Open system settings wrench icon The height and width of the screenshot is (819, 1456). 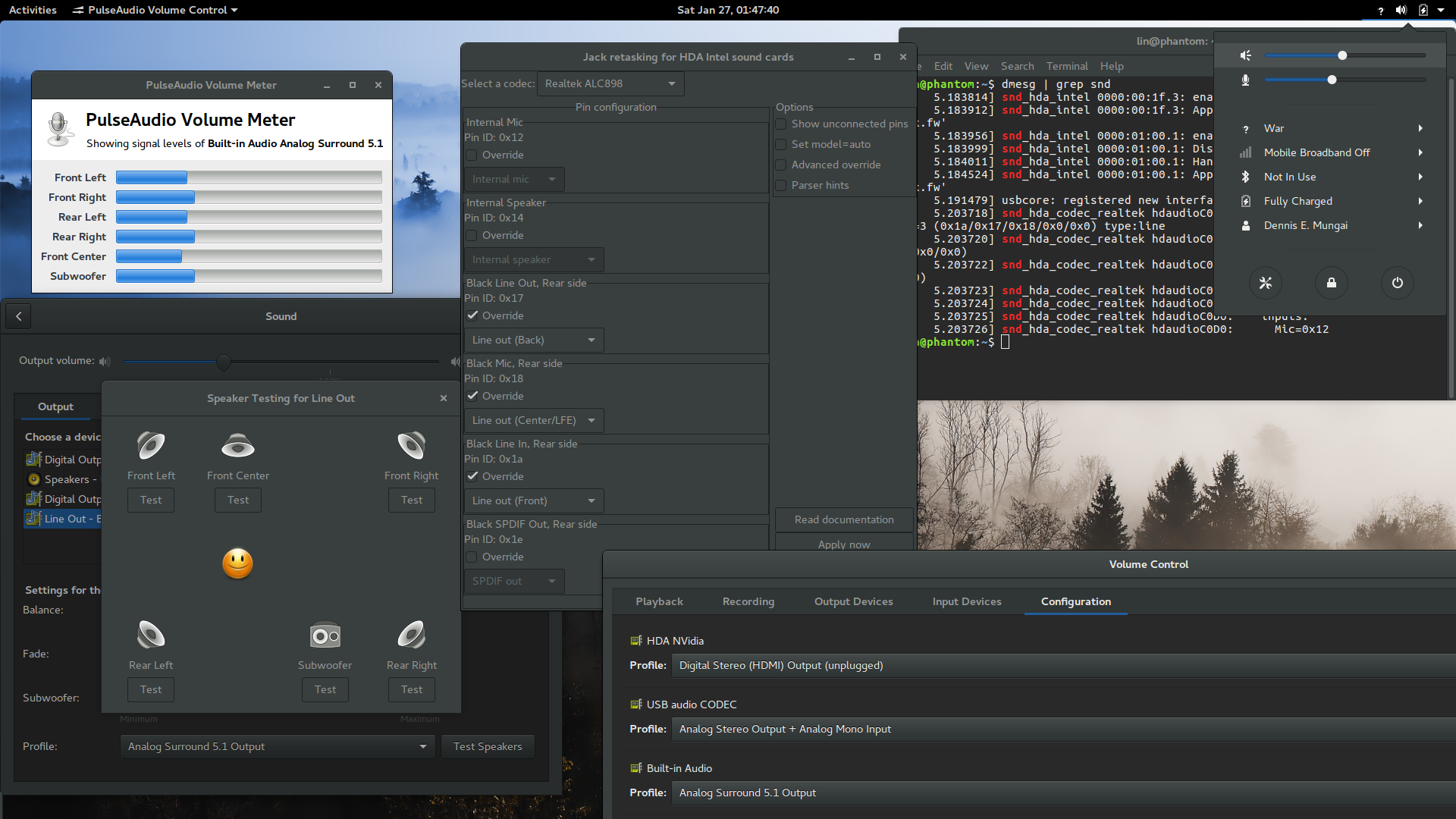1265,283
